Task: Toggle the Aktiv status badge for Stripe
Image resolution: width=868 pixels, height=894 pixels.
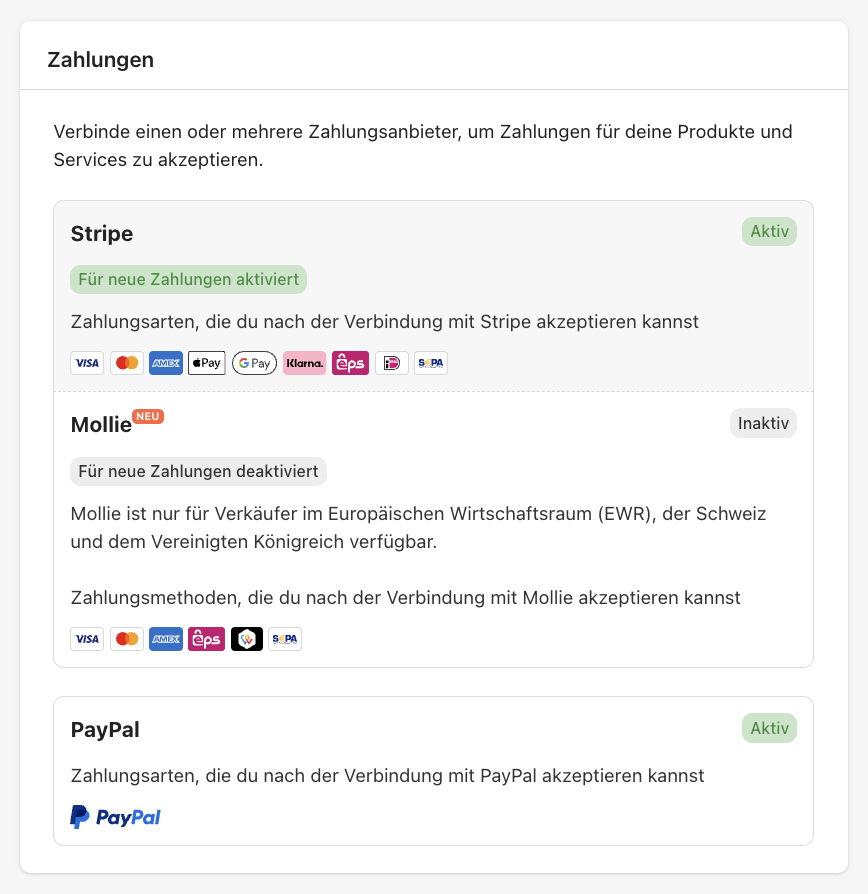Action: pyautogui.click(x=769, y=231)
